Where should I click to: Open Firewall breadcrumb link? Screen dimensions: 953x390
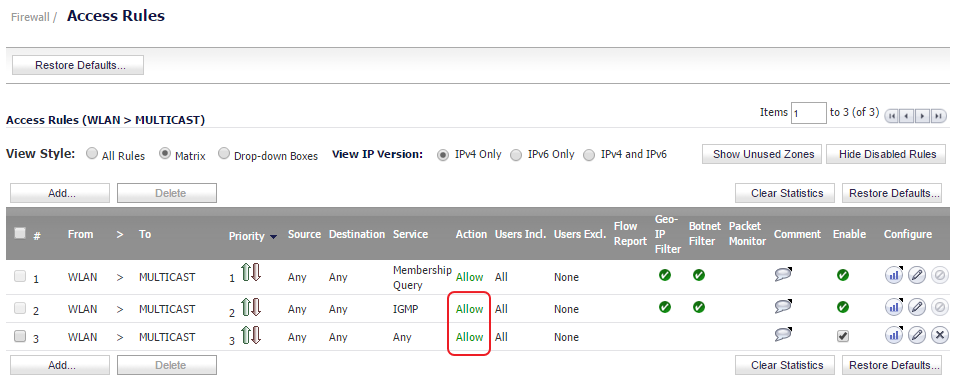click(30, 18)
